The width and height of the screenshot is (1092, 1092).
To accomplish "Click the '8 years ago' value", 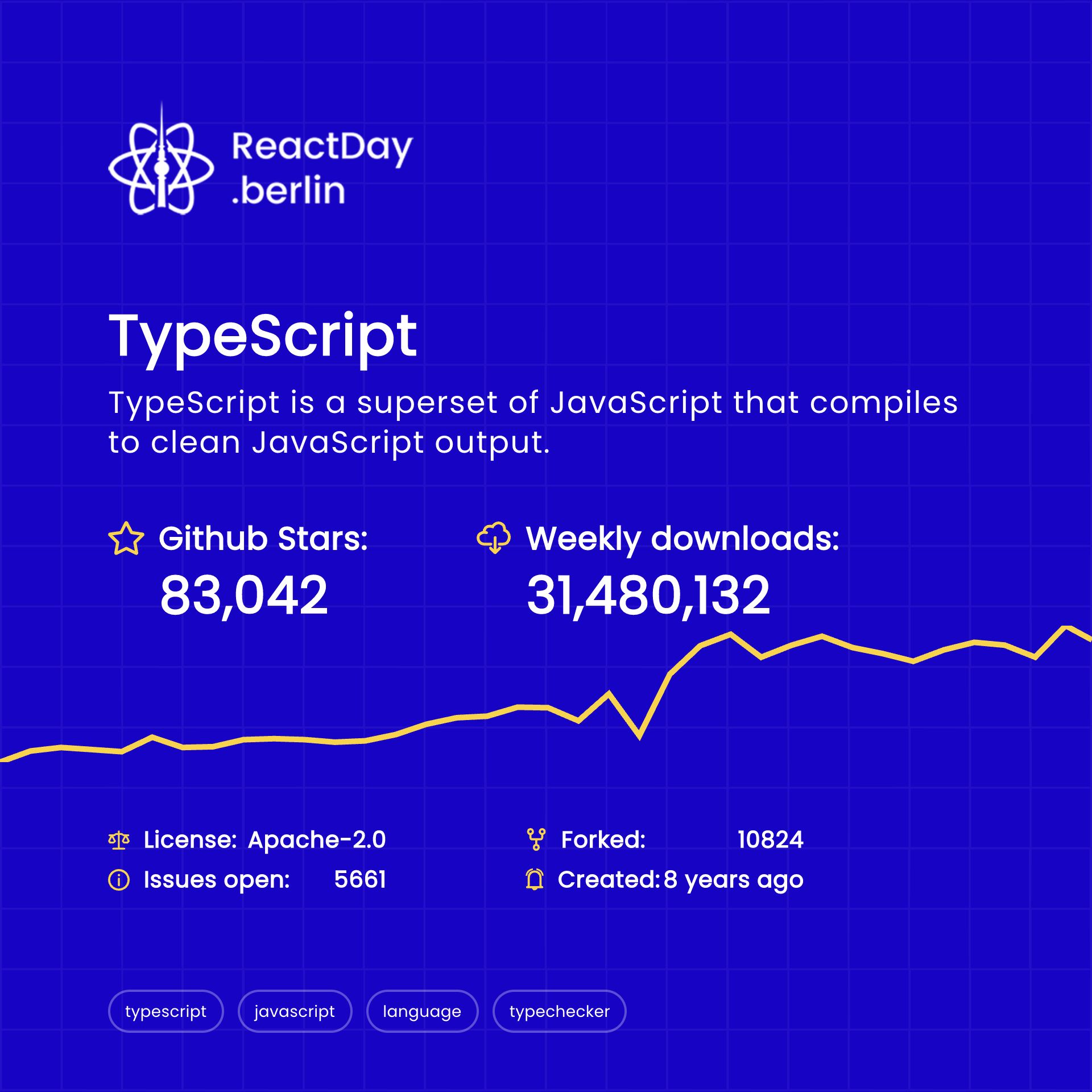I will tap(733, 880).
